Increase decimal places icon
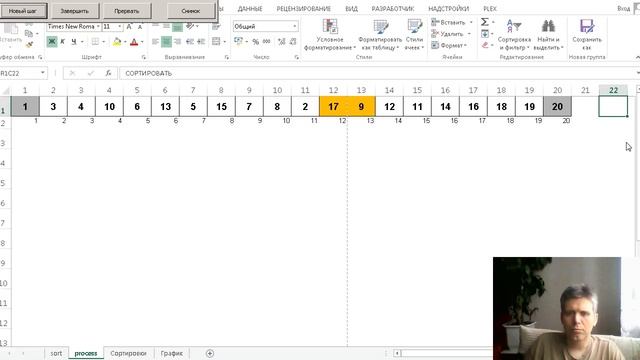The height and width of the screenshot is (360, 640). point(281,42)
